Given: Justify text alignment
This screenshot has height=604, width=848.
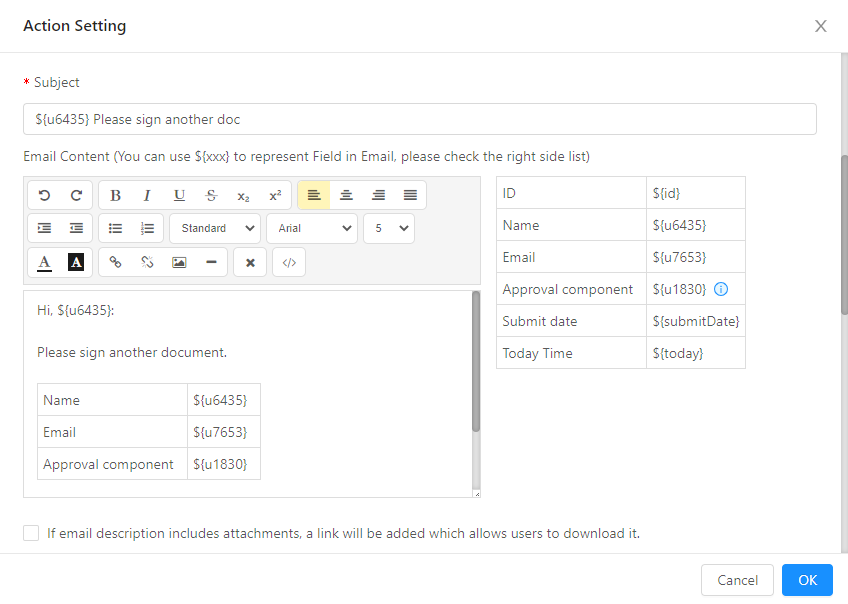Looking at the screenshot, I should click(x=410, y=195).
